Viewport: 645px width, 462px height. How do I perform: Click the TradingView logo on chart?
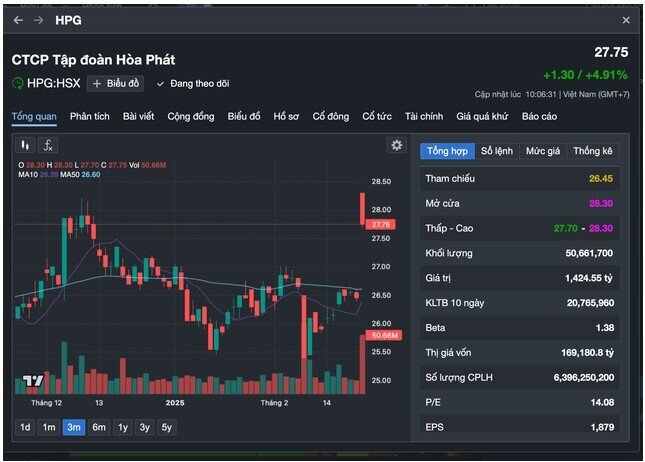pyautogui.click(x=32, y=381)
